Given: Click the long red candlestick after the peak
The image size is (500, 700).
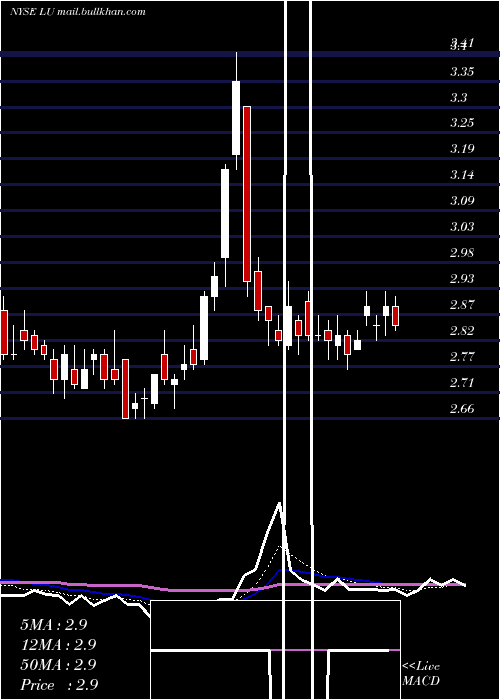Looking at the screenshot, I should tap(247, 194).
